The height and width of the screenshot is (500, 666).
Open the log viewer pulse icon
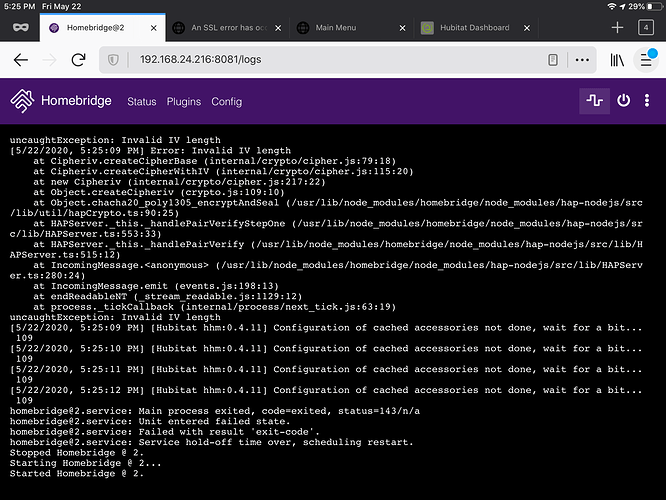coord(594,101)
